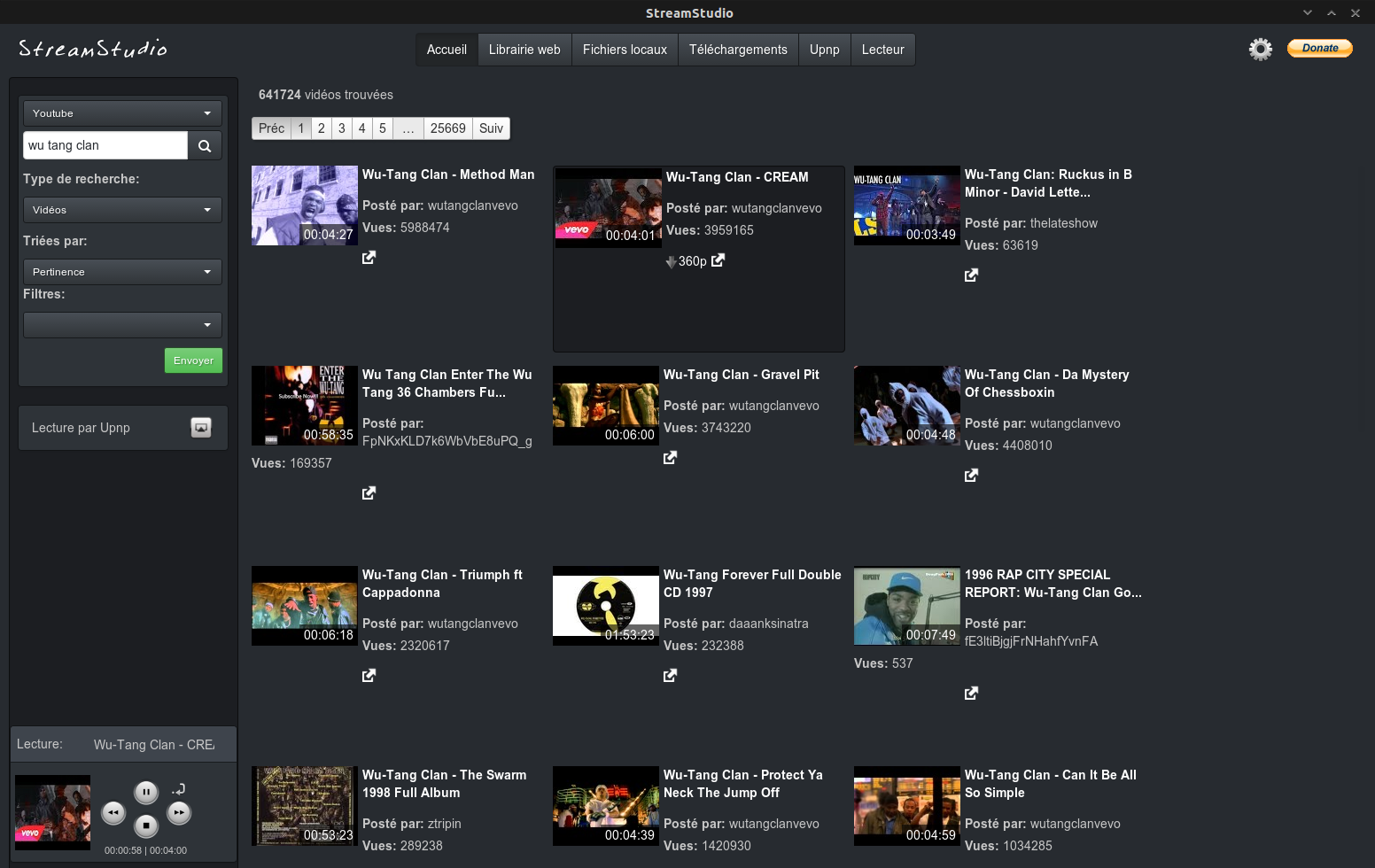Open 1996 RAP CITY SPECIAL external link icon

972,694
